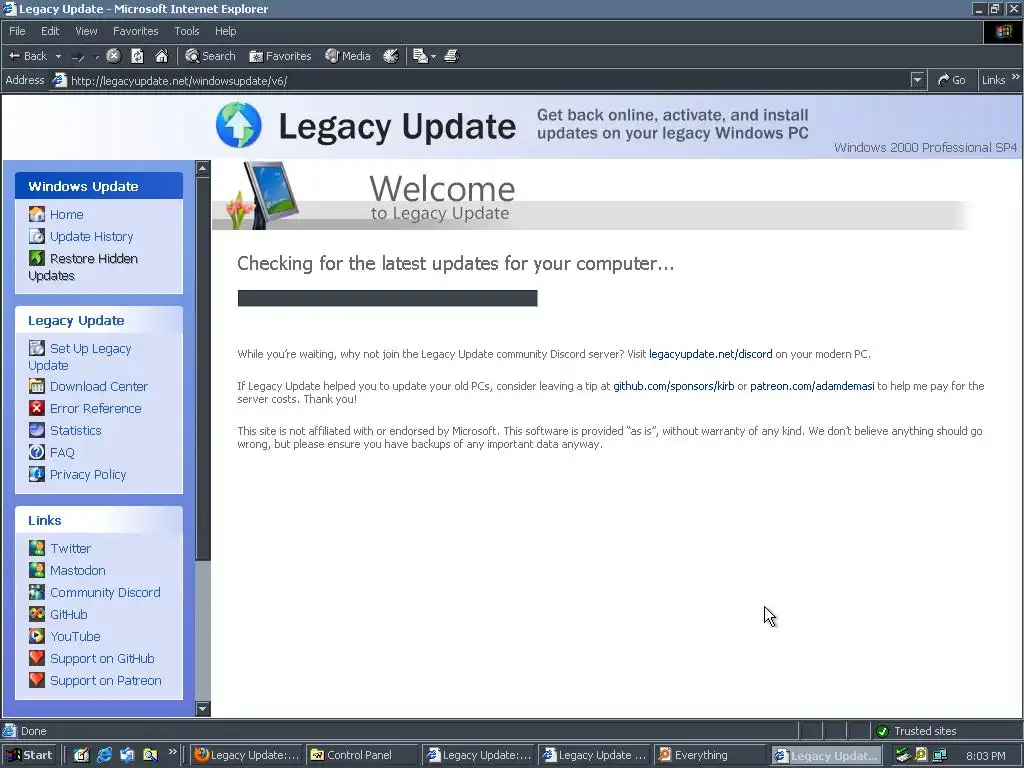This screenshot has height=768, width=1024.
Task: Click the FAQ question mark icon
Action: pos(37,452)
